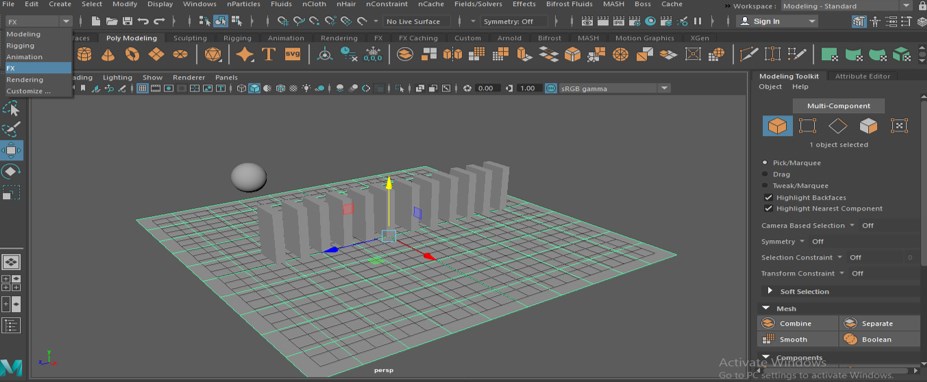The width and height of the screenshot is (927, 382).
Task: Choose vertex selection mode in toolkit
Action: click(808, 125)
